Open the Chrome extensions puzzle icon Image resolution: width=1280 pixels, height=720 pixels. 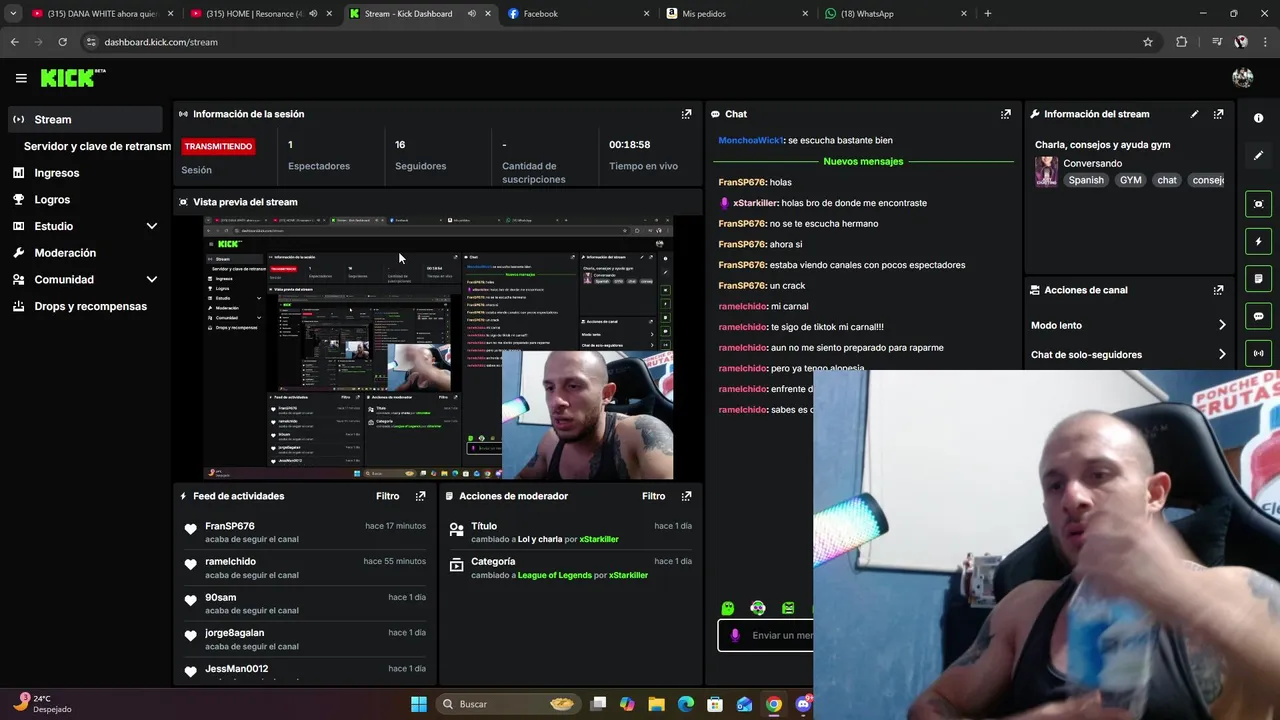1181,42
